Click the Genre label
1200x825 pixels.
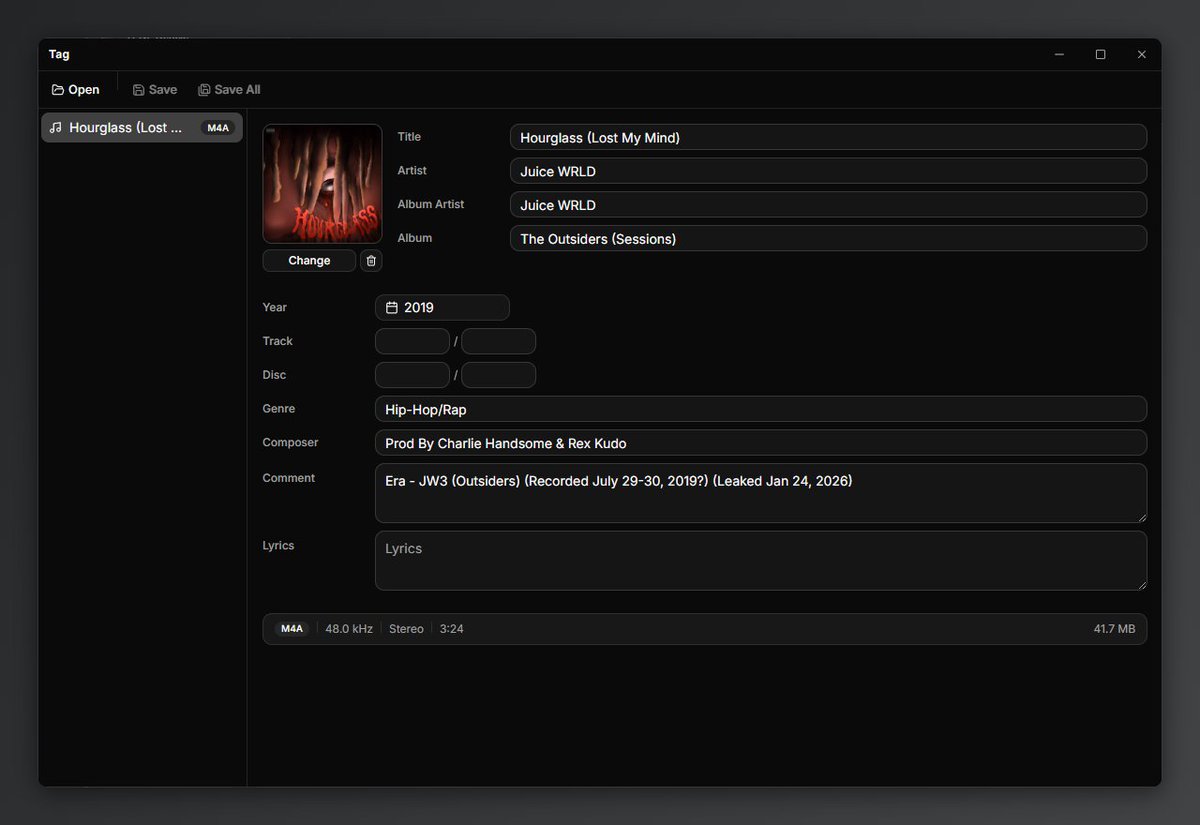pos(279,408)
